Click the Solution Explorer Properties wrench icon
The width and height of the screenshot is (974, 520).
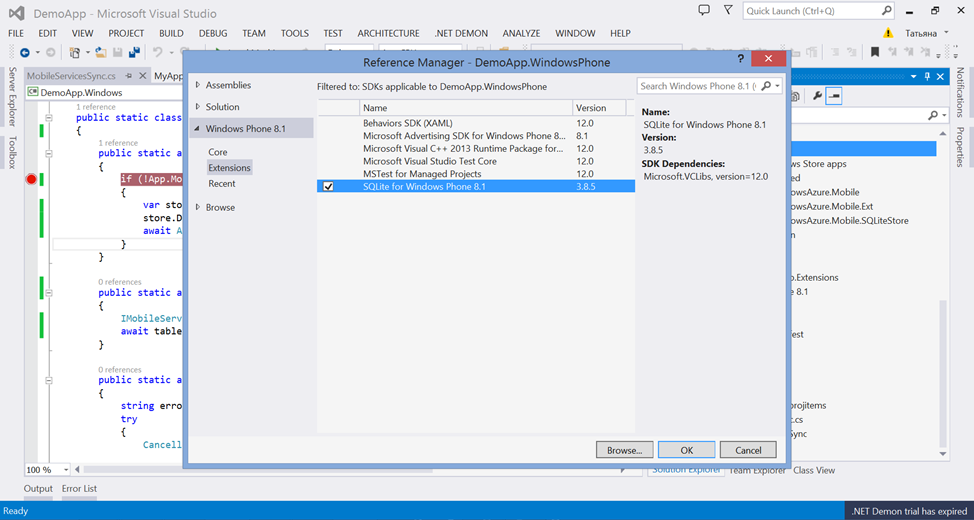click(x=817, y=96)
